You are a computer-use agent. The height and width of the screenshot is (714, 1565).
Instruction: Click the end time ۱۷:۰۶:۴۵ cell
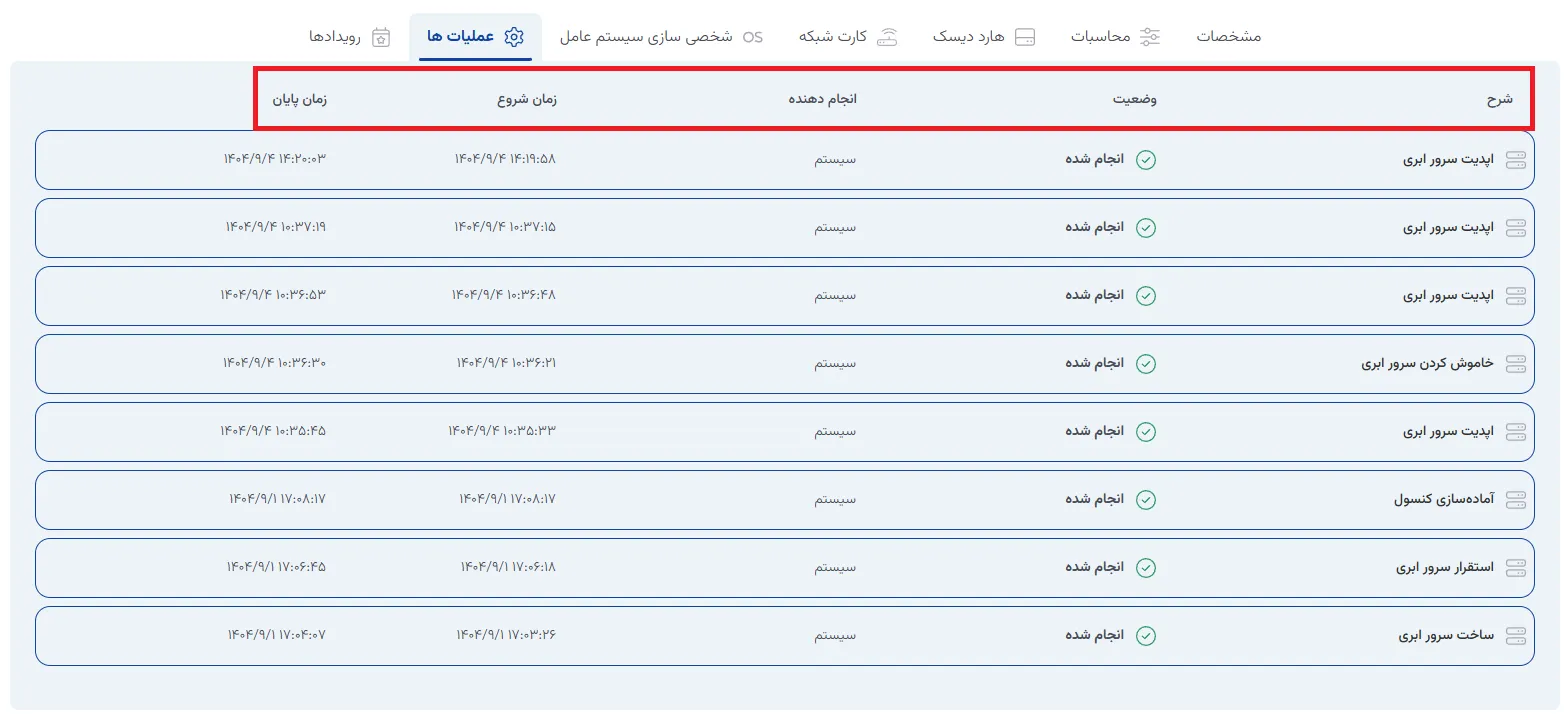coord(276,568)
